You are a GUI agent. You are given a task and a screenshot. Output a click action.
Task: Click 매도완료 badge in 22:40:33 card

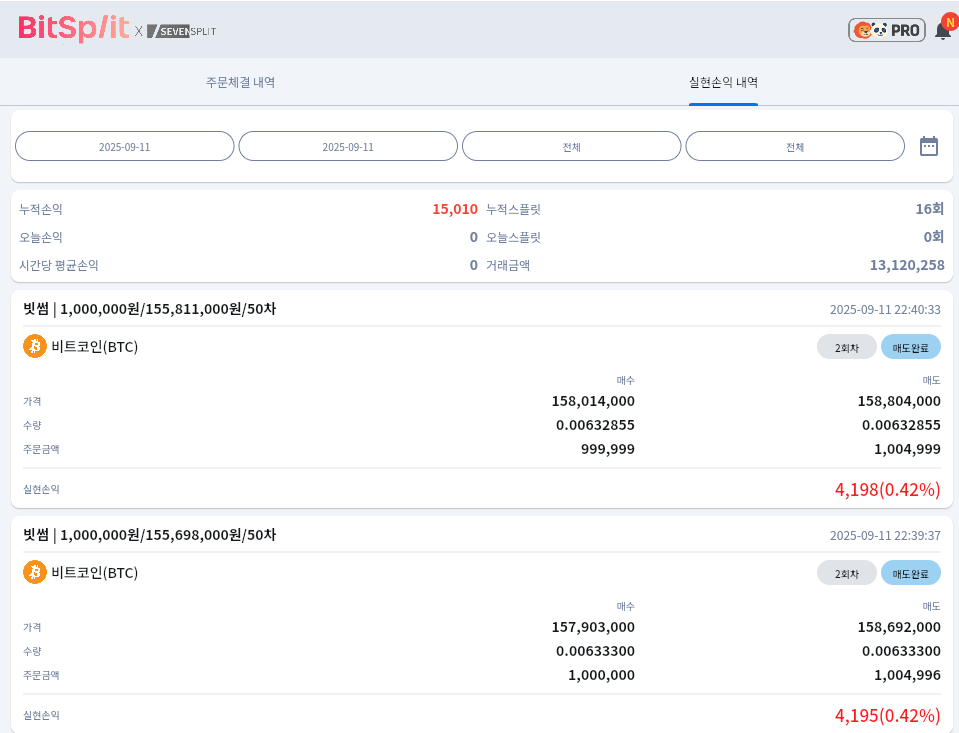911,348
